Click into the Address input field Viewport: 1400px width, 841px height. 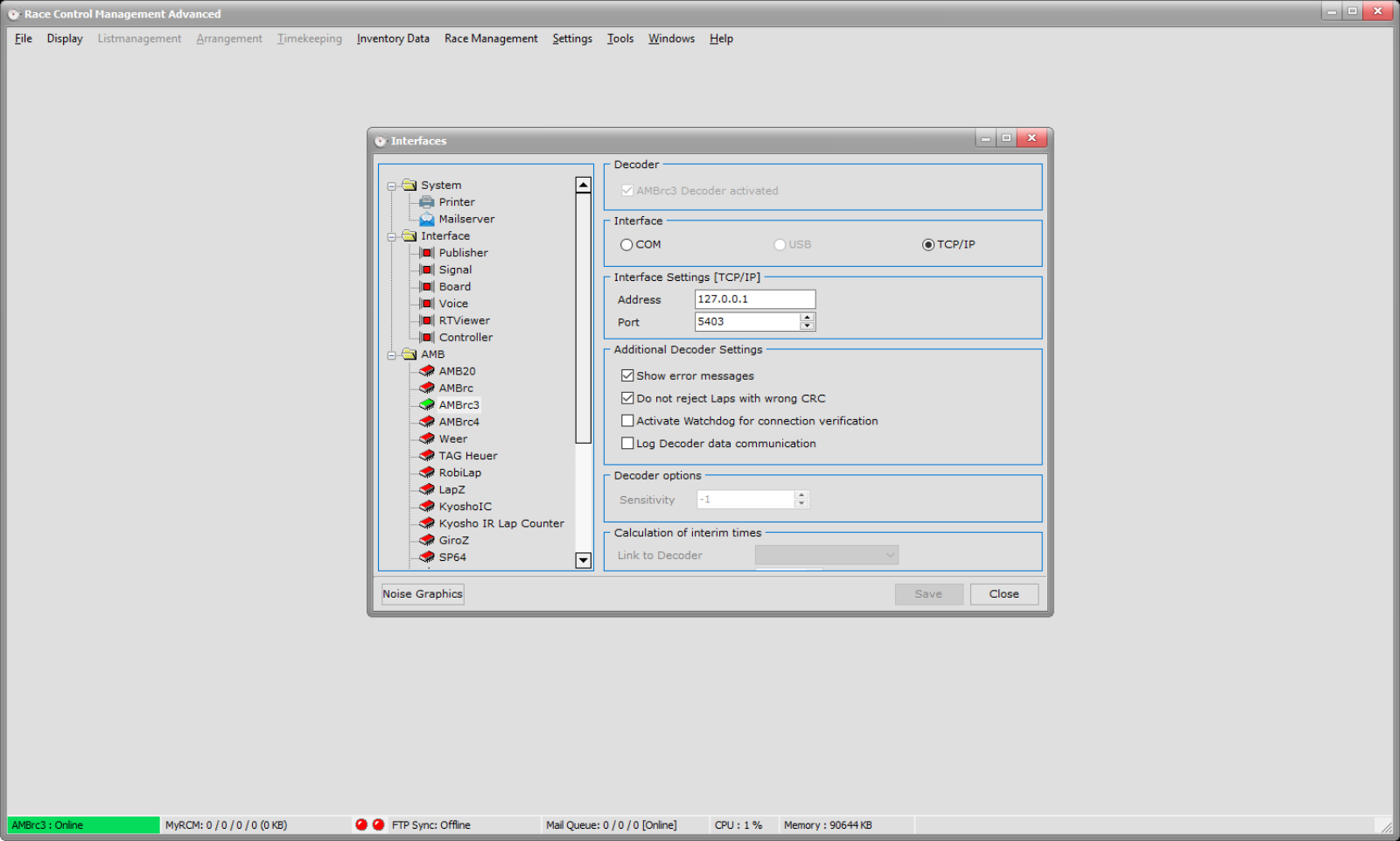754,299
